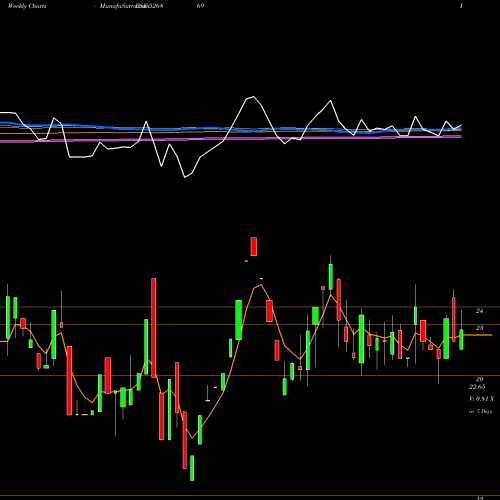Click the lowest green candlestick at chart bottom
The width and height of the screenshot is (500, 500).
click(x=192, y=468)
